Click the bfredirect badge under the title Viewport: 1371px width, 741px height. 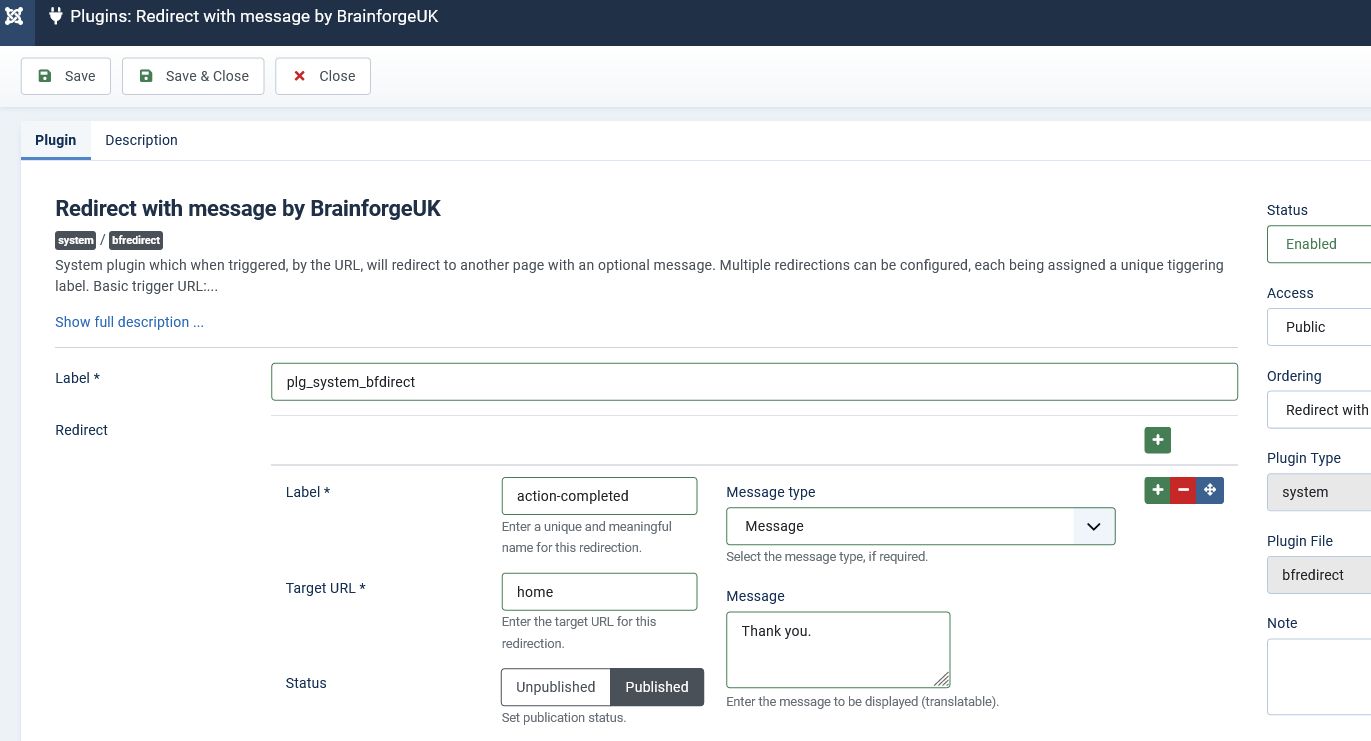(x=136, y=240)
